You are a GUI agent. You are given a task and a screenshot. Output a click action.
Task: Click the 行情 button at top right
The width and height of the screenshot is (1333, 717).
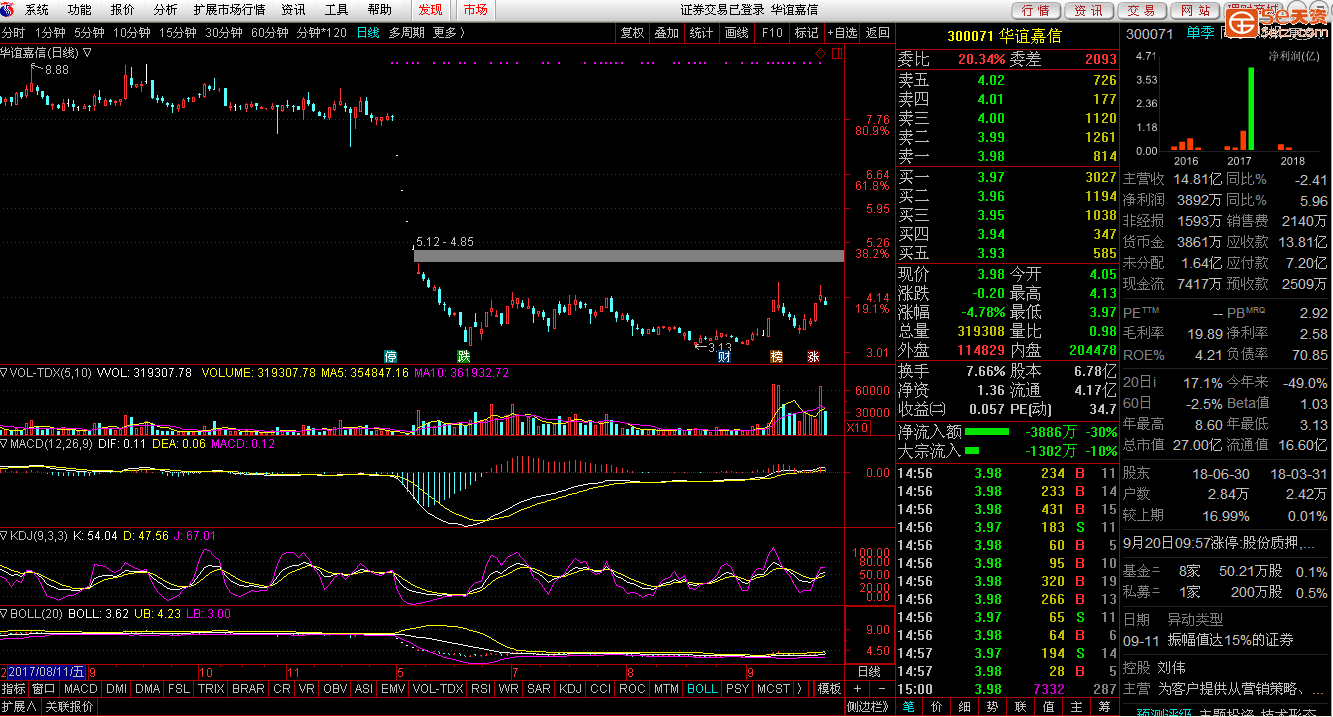[1037, 10]
